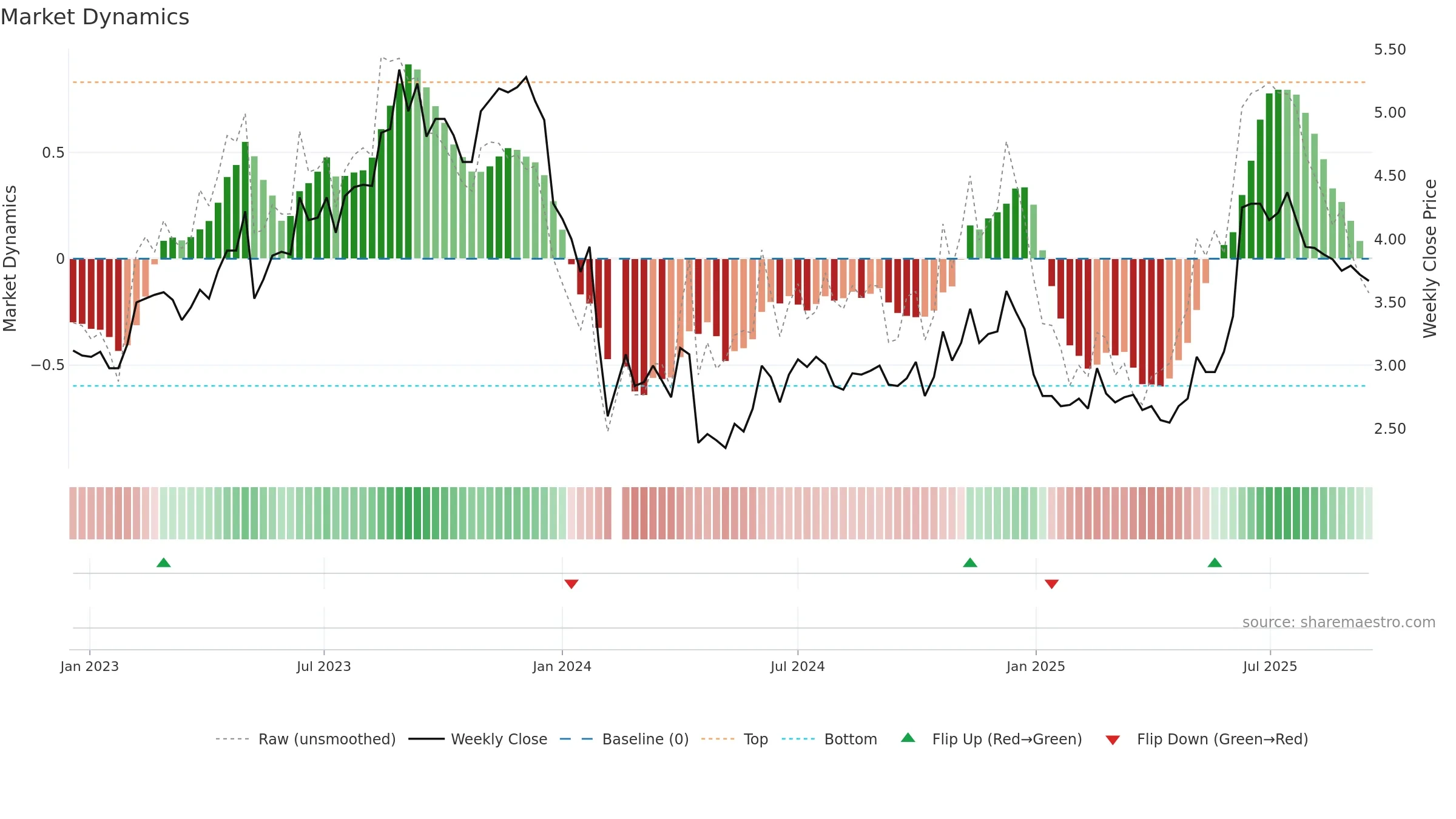1456x819 pixels.
Task: Click the flip-up marker in early 2023
Action: coord(164,562)
